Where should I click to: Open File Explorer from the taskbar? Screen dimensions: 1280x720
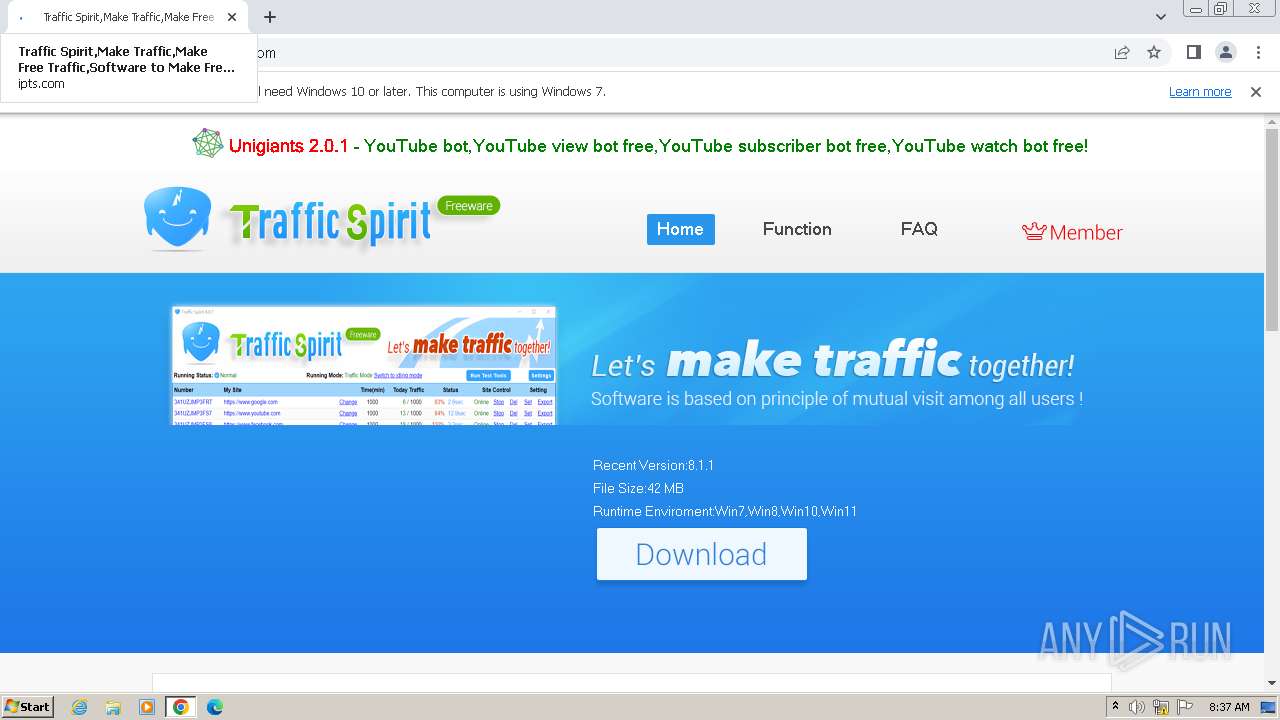coord(113,707)
